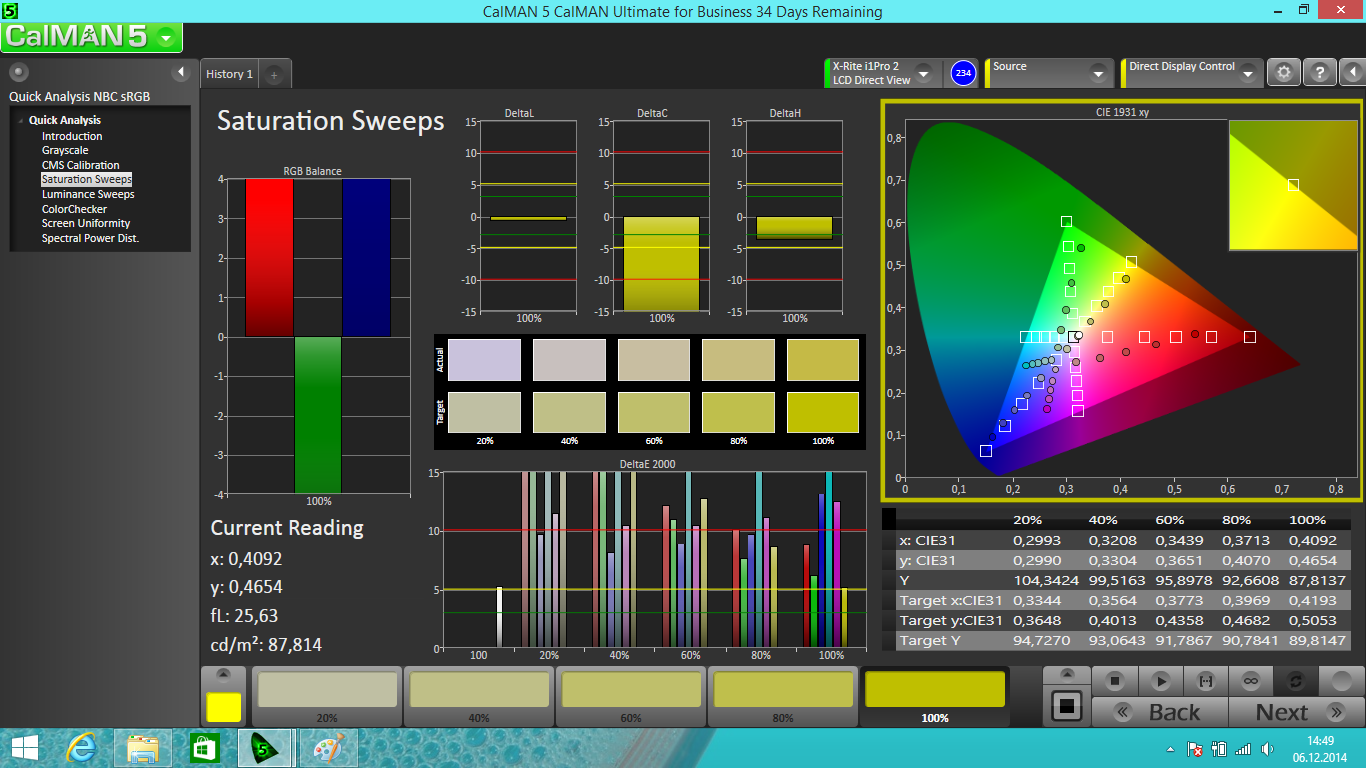This screenshot has width=1366, height=768.
Task: Expand the Source dropdown
Action: point(1098,74)
